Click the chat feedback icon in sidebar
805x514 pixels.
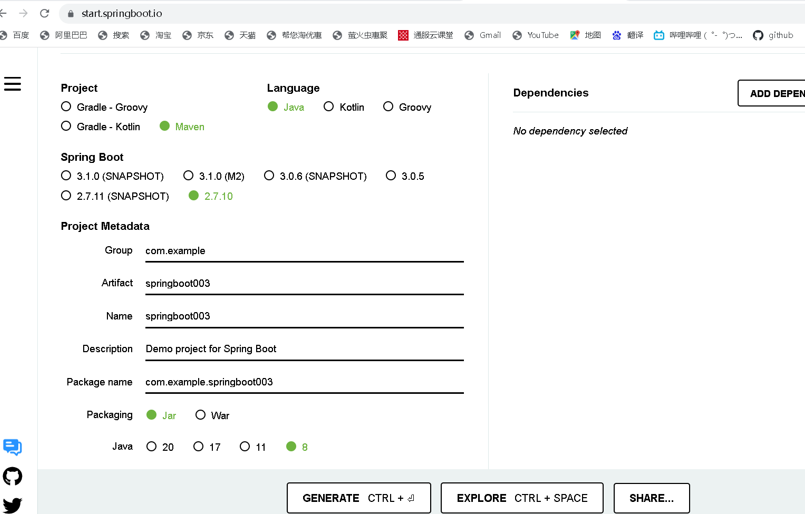coord(12,447)
